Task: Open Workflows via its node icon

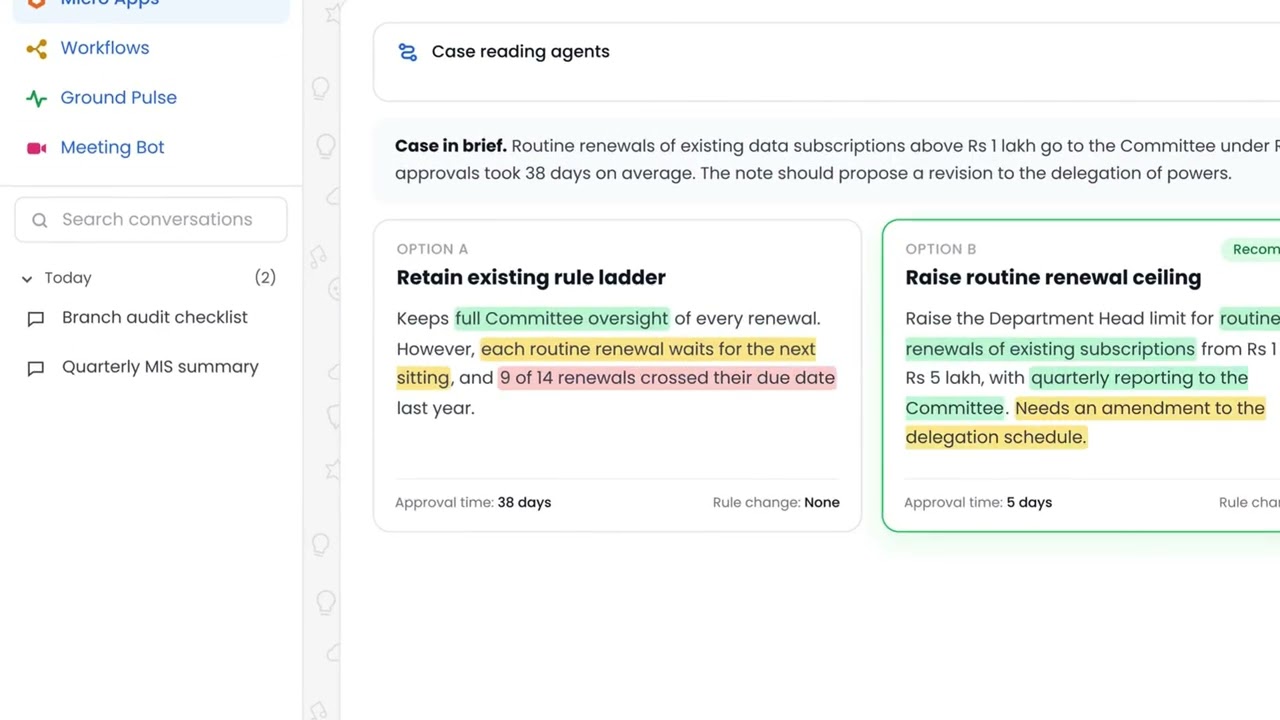Action: click(36, 48)
